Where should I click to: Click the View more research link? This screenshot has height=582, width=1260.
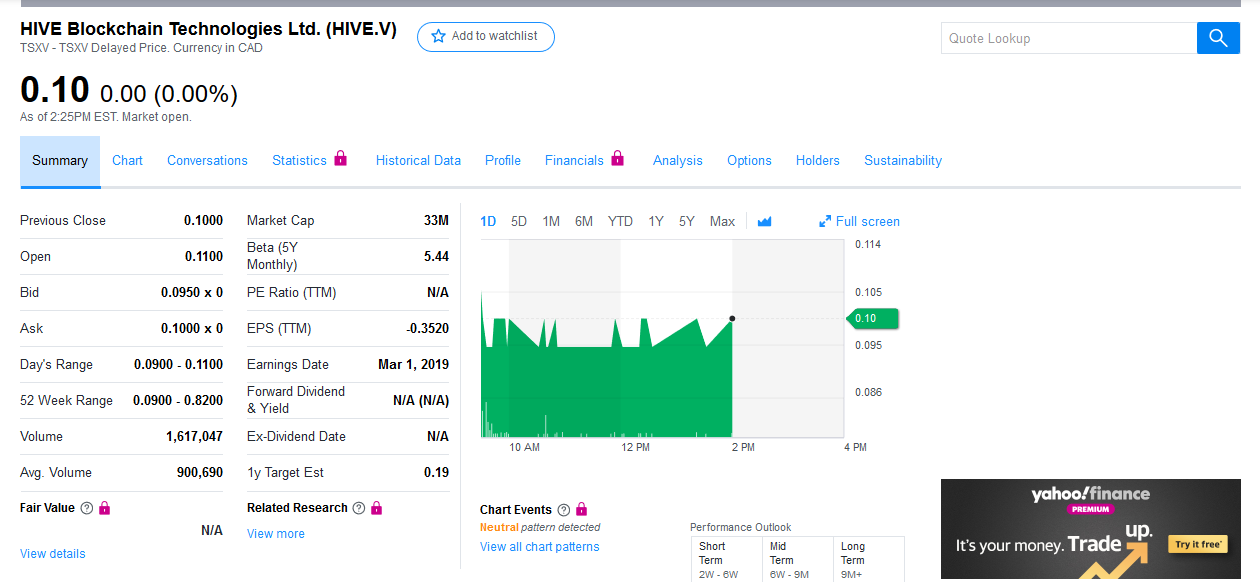click(x=276, y=533)
